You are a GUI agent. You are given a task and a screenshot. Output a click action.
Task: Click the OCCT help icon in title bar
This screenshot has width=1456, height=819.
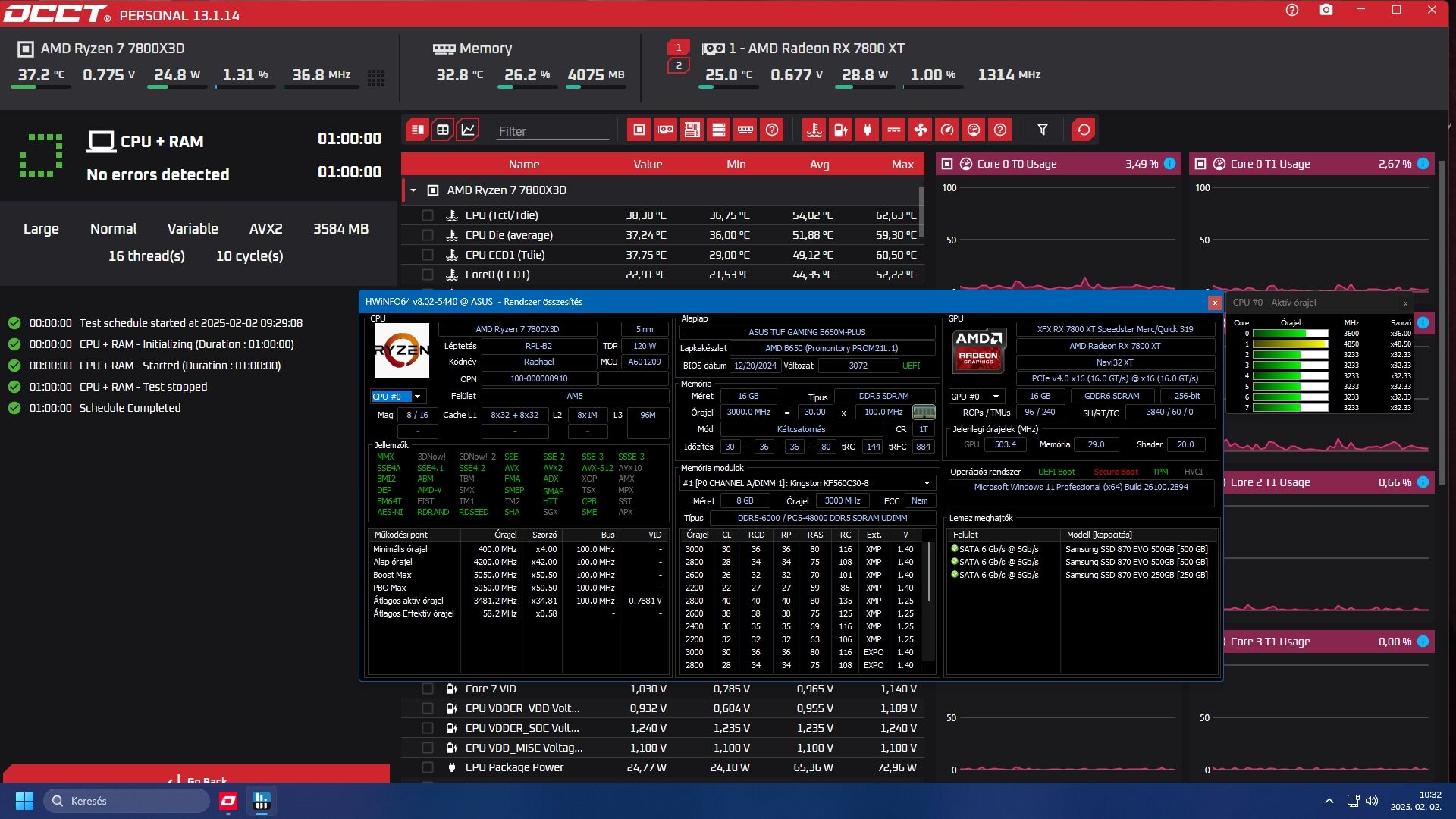pyautogui.click(x=1292, y=11)
